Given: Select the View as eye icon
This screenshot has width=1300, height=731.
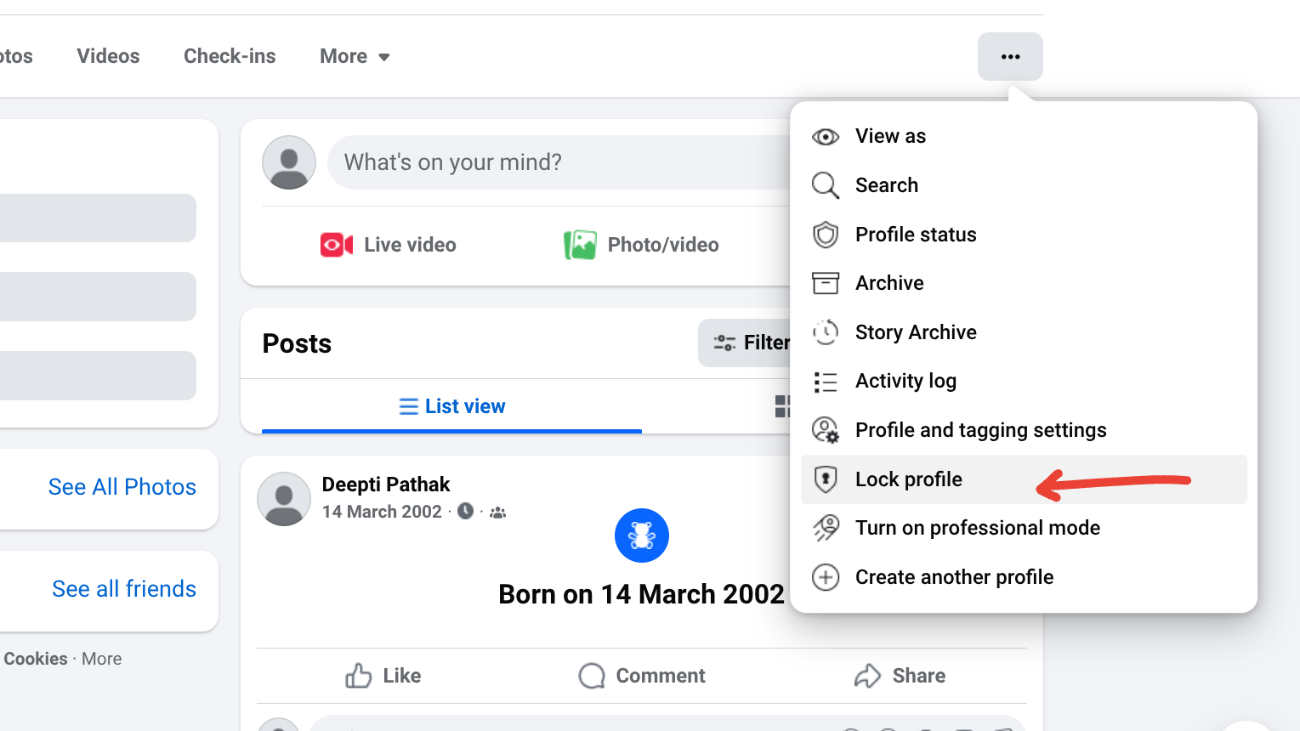Looking at the screenshot, I should pyautogui.click(x=825, y=136).
